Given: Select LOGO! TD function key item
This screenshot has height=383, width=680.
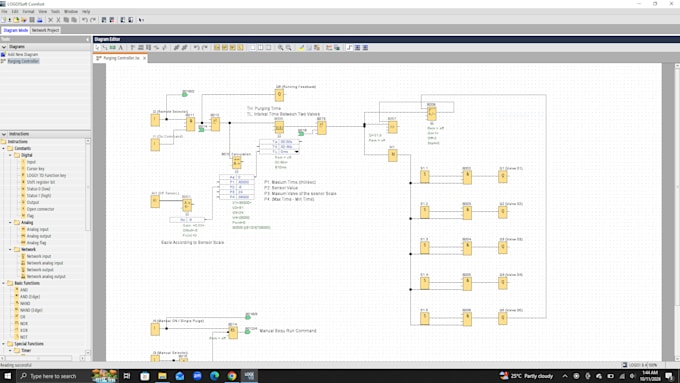Looking at the screenshot, I should pos(46,175).
